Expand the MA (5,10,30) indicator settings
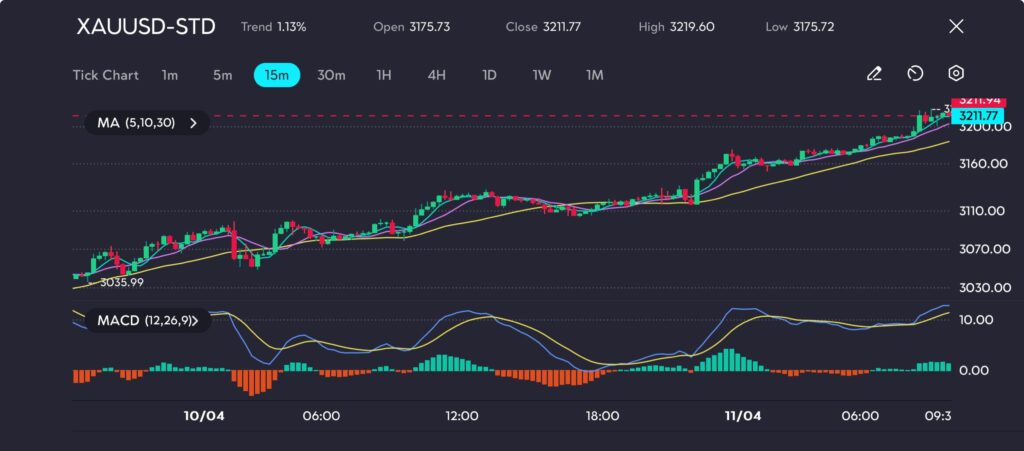 [147, 123]
